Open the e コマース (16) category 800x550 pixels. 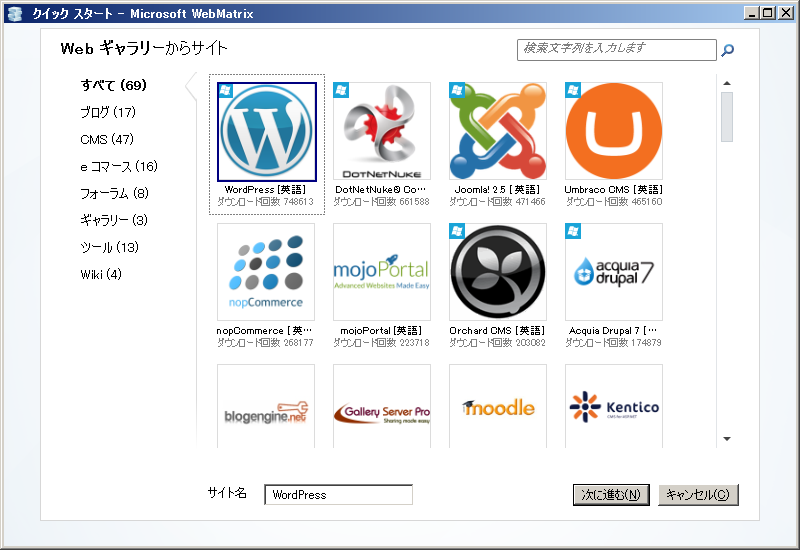pyautogui.click(x=119, y=166)
